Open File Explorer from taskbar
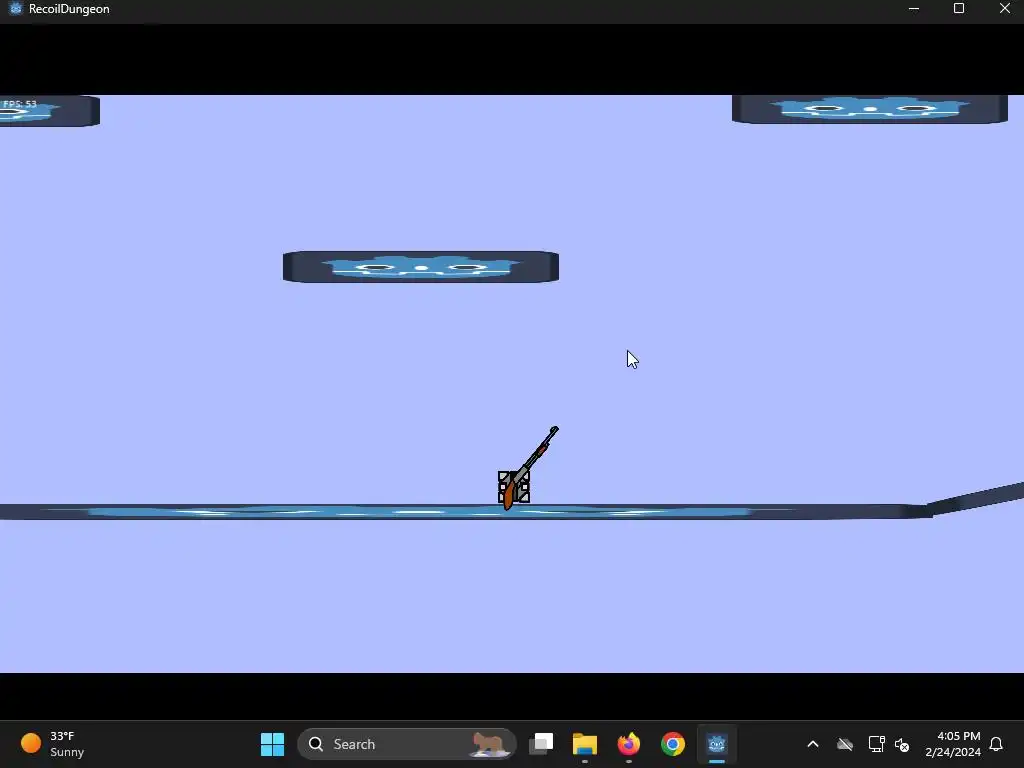This screenshot has height=768, width=1024. point(584,744)
